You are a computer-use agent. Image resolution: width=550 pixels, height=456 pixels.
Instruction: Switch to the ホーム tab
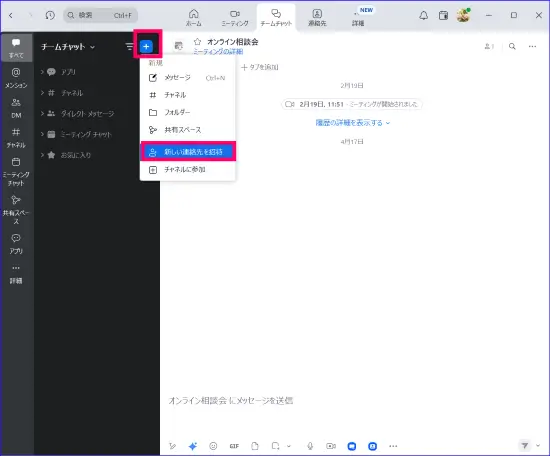pyautogui.click(x=194, y=18)
